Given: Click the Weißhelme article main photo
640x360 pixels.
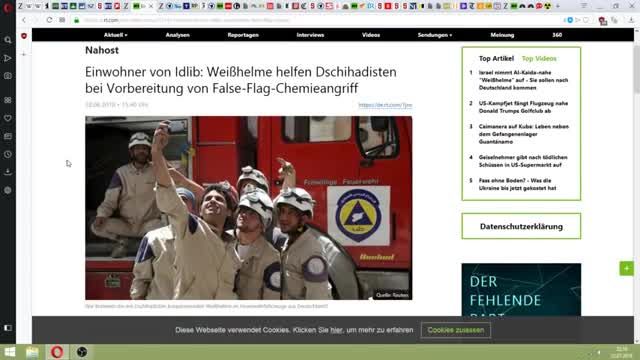Looking at the screenshot, I should tap(249, 208).
